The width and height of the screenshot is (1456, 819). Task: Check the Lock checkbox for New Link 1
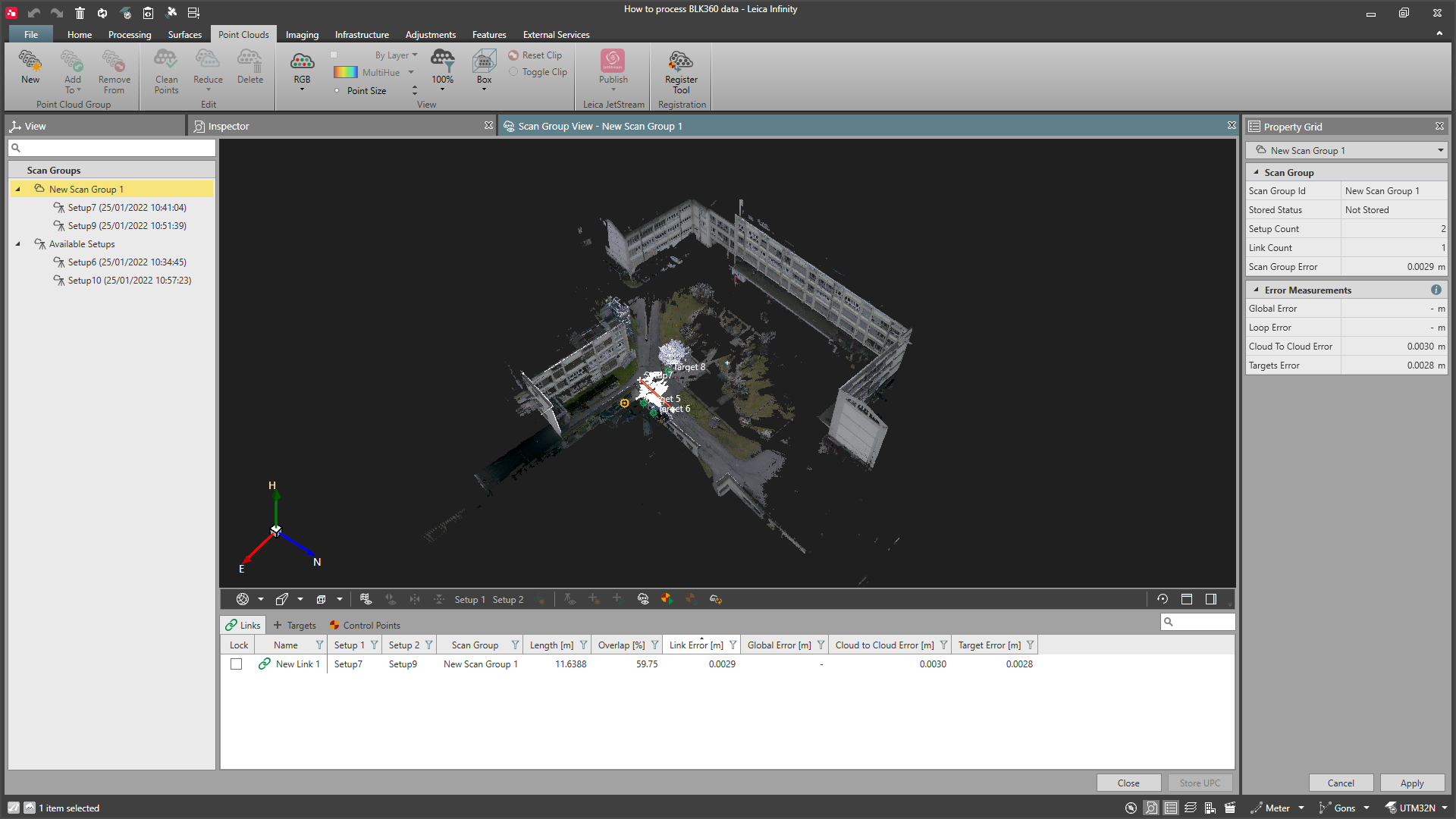pyautogui.click(x=237, y=664)
